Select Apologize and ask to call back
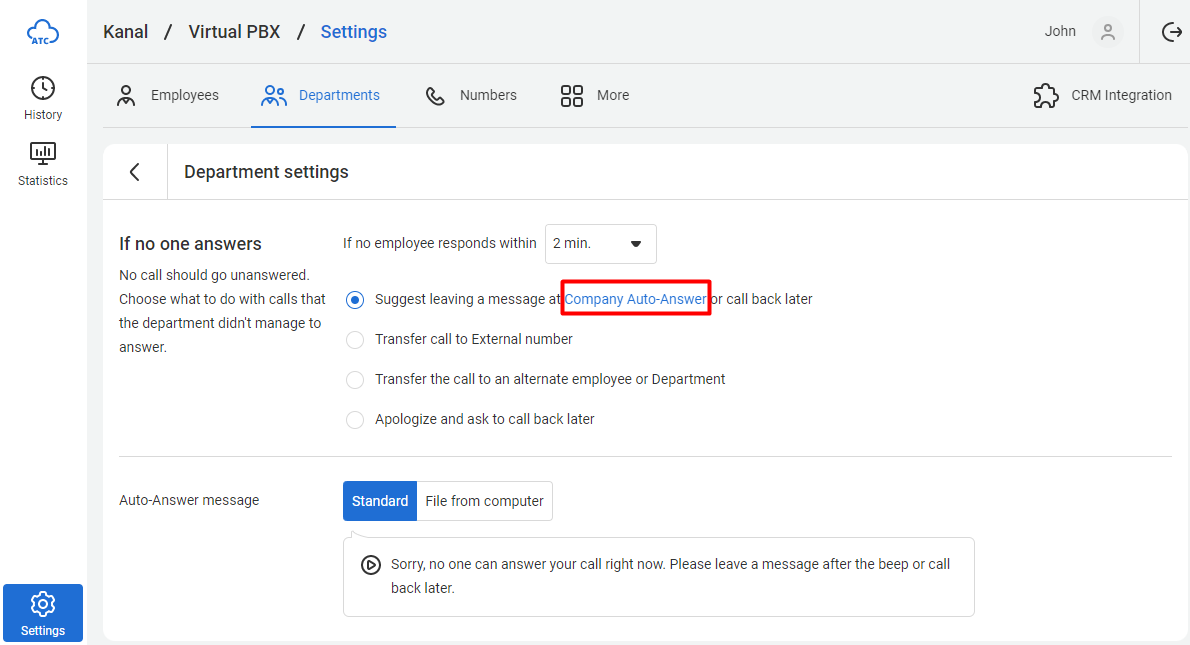 [355, 420]
